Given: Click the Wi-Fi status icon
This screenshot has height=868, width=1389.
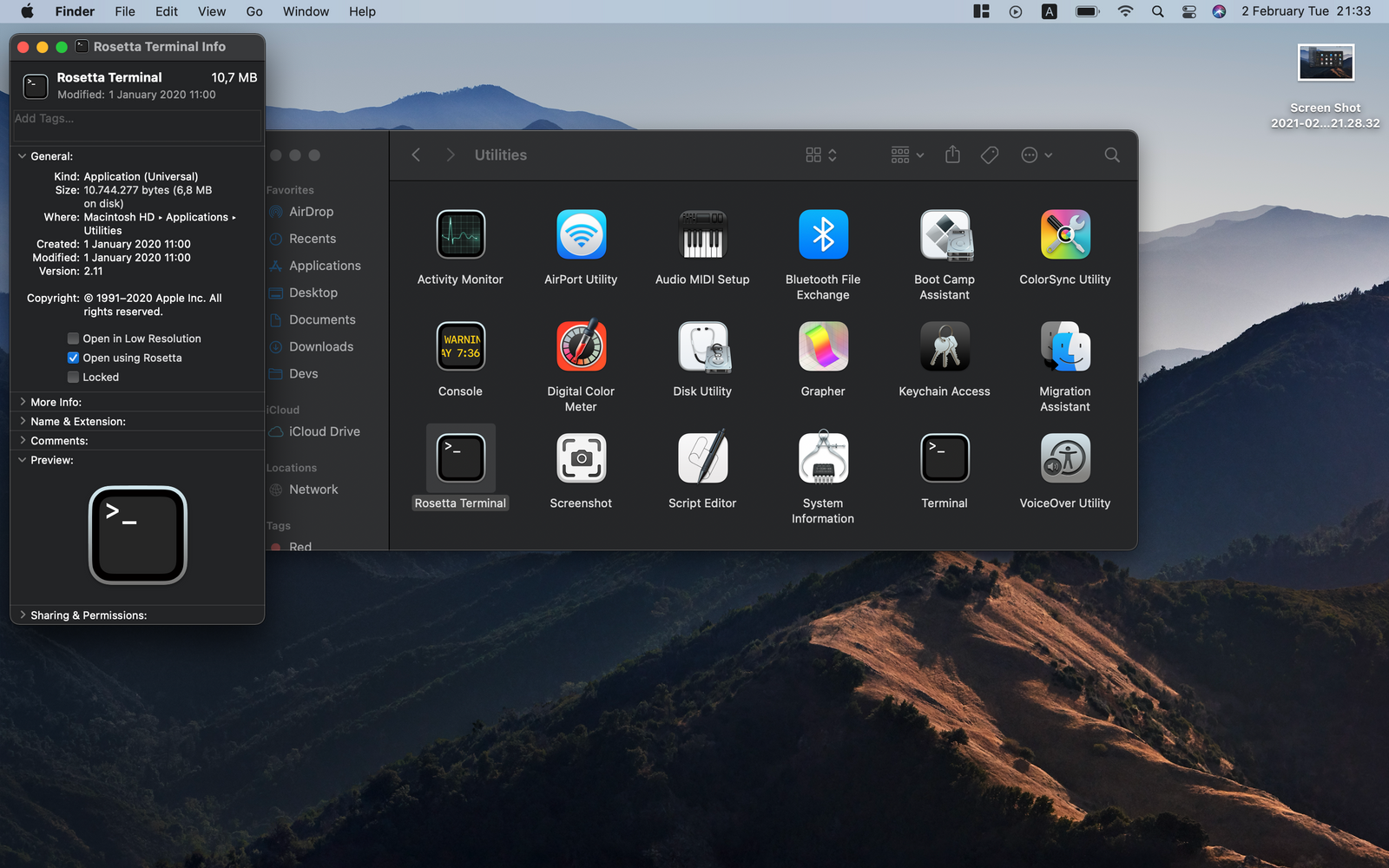Looking at the screenshot, I should (x=1125, y=11).
